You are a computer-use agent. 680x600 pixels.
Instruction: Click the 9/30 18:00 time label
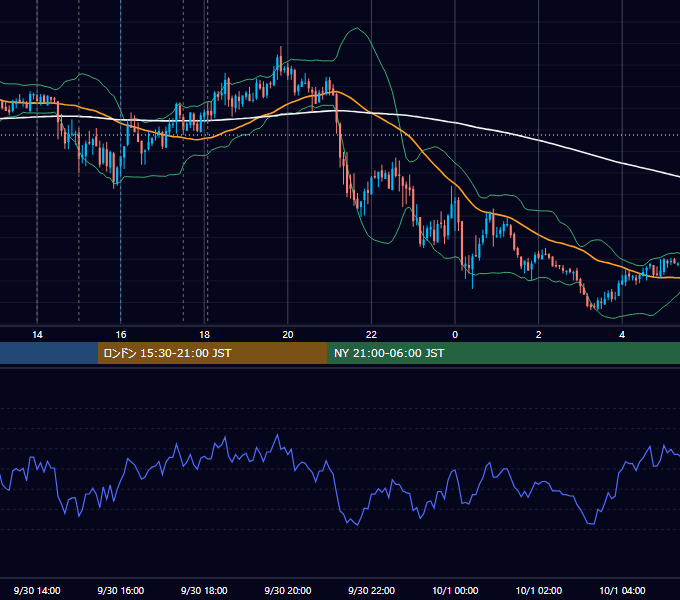[204, 590]
